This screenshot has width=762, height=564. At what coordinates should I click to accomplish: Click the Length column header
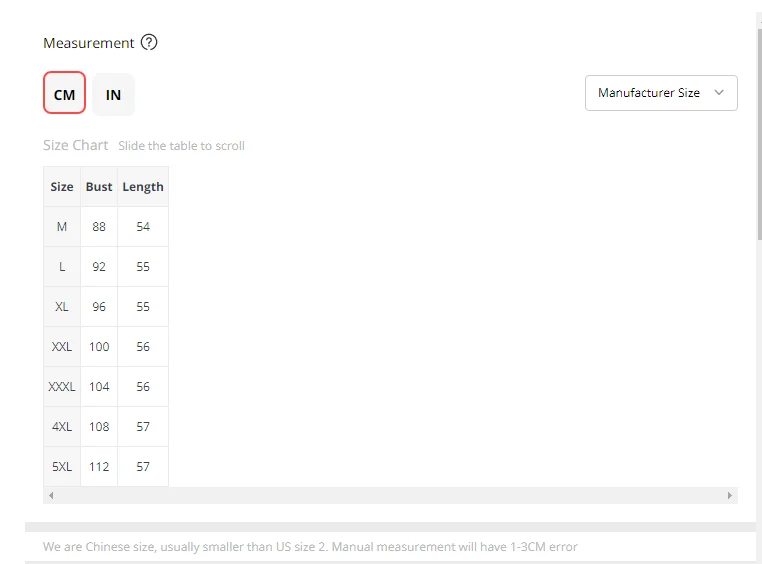(143, 187)
